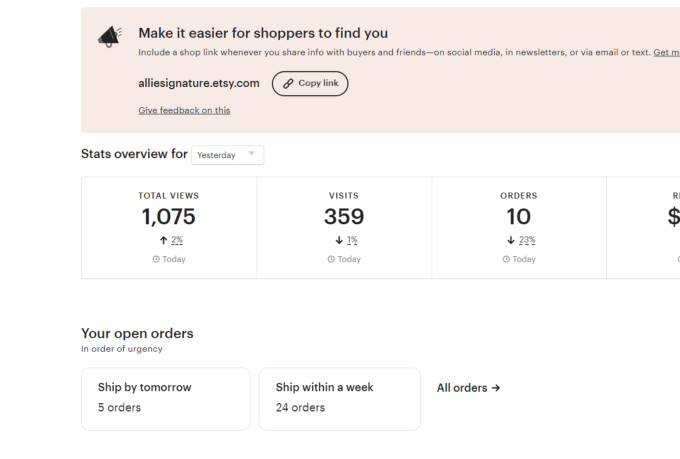
Task: Click the clock icon under Total Views
Action: [x=156, y=259]
